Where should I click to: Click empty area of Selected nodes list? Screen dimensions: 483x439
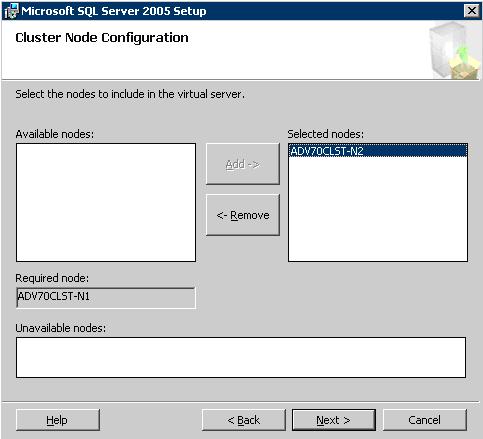click(x=378, y=210)
